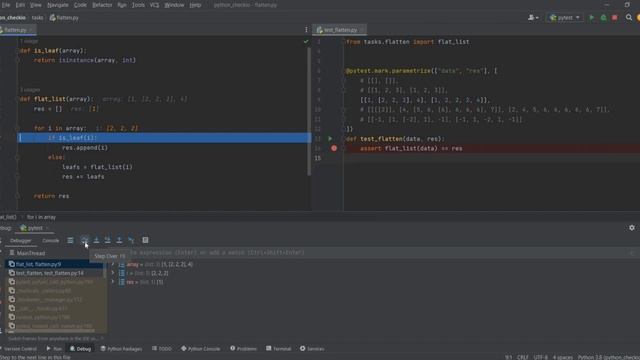Expand the res variable in debugger
Screen dimensions: 640x360
tap(113, 282)
